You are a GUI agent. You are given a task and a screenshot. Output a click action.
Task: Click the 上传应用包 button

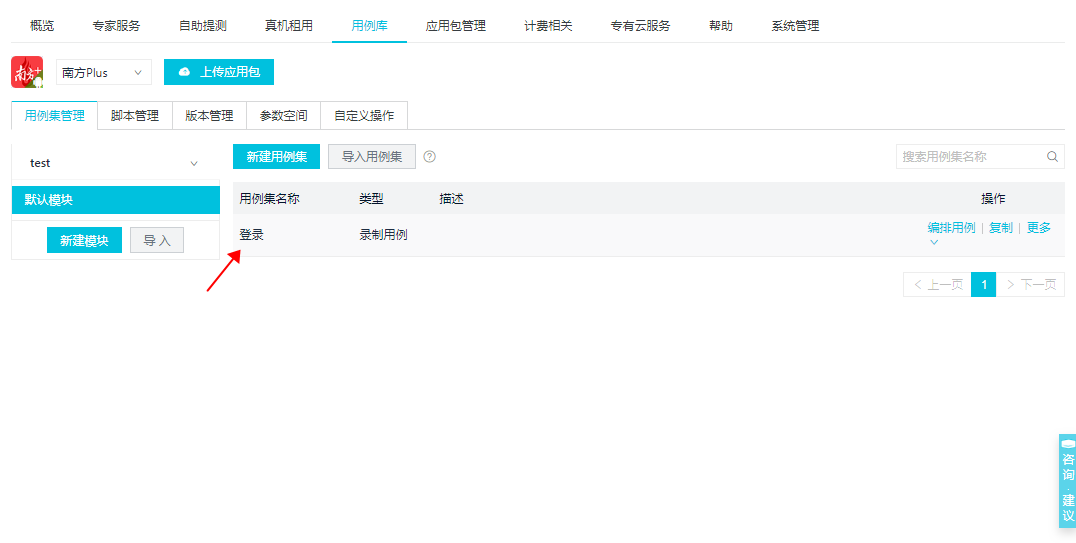(x=219, y=72)
